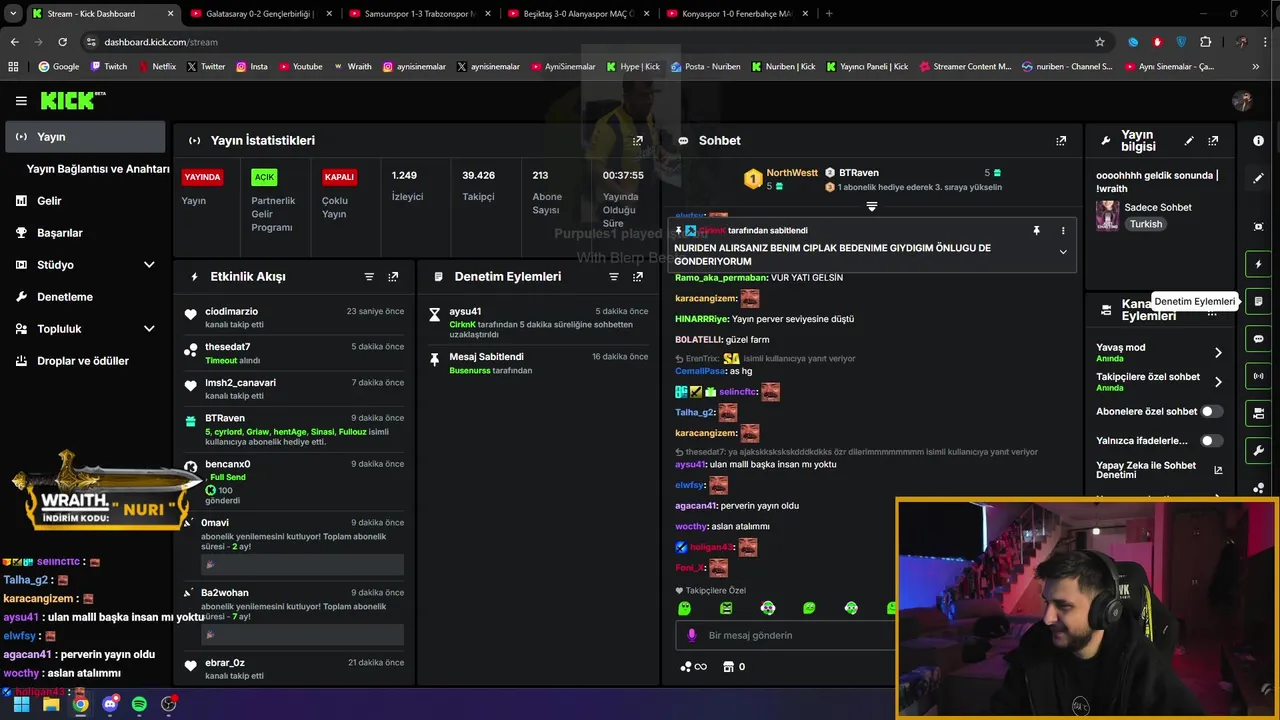Open the Başarılar sidebar page
1280x720 pixels.
coord(85,233)
